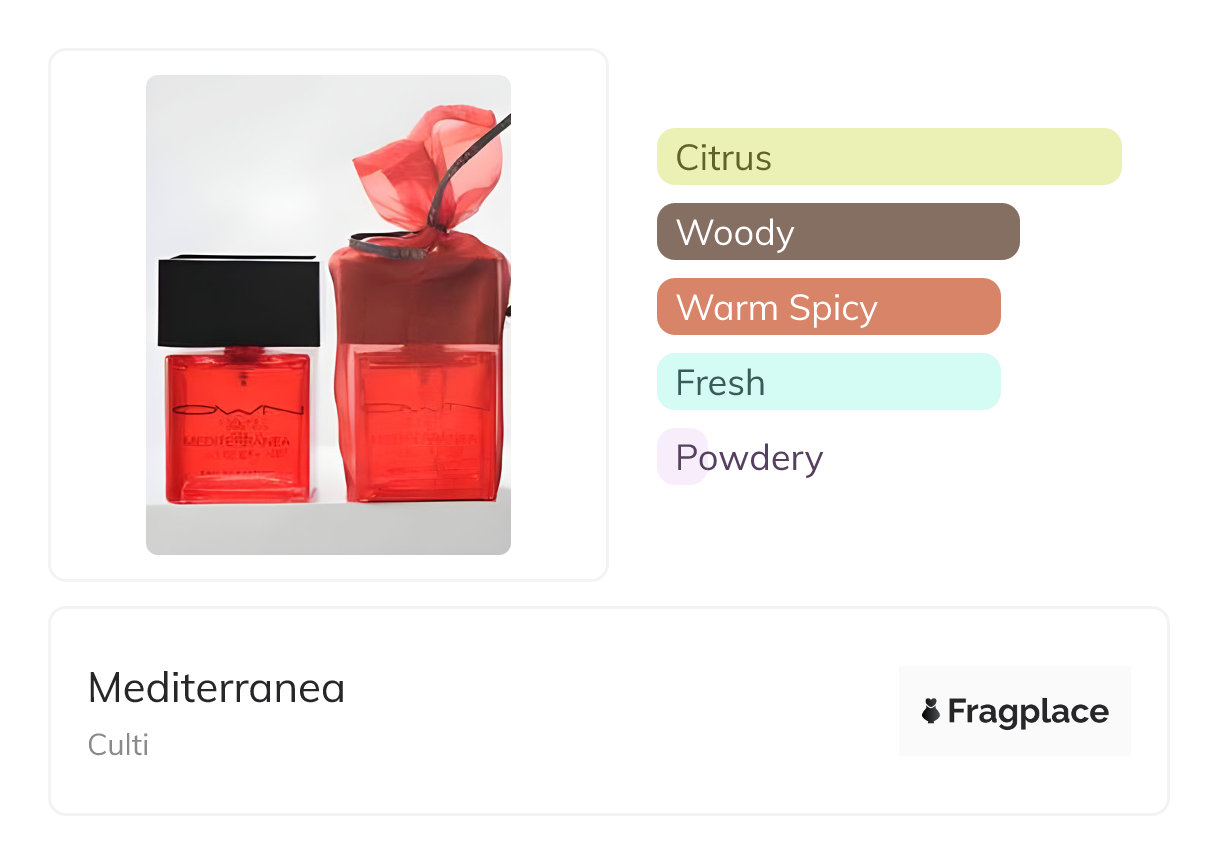Viewport: 1218px width, 864px height.
Task: Click the Warm Spicy accord bar
Action: [x=828, y=307]
